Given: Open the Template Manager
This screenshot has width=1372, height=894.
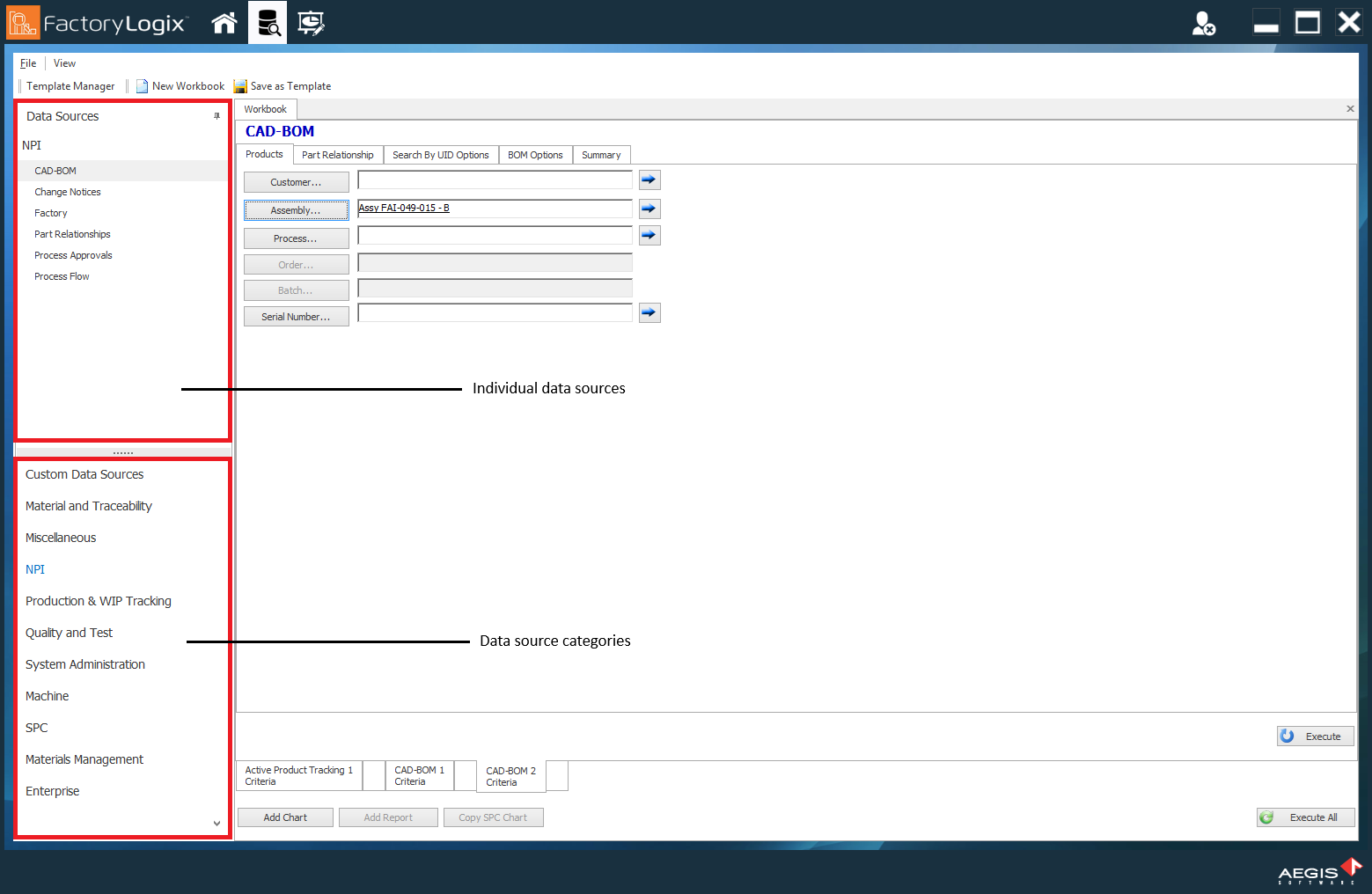Looking at the screenshot, I should click(70, 85).
